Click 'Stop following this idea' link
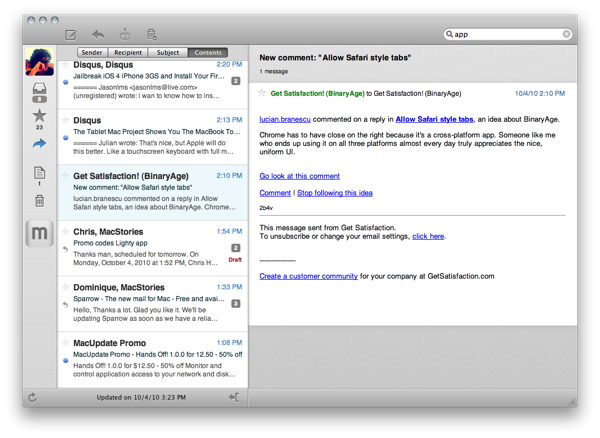 click(x=335, y=193)
